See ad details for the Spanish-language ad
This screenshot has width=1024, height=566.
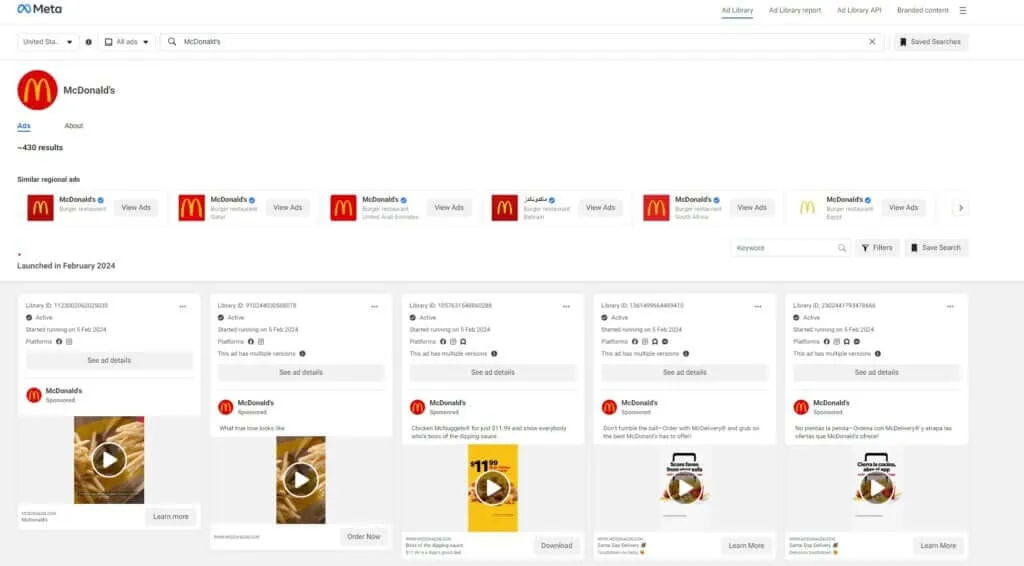click(876, 373)
